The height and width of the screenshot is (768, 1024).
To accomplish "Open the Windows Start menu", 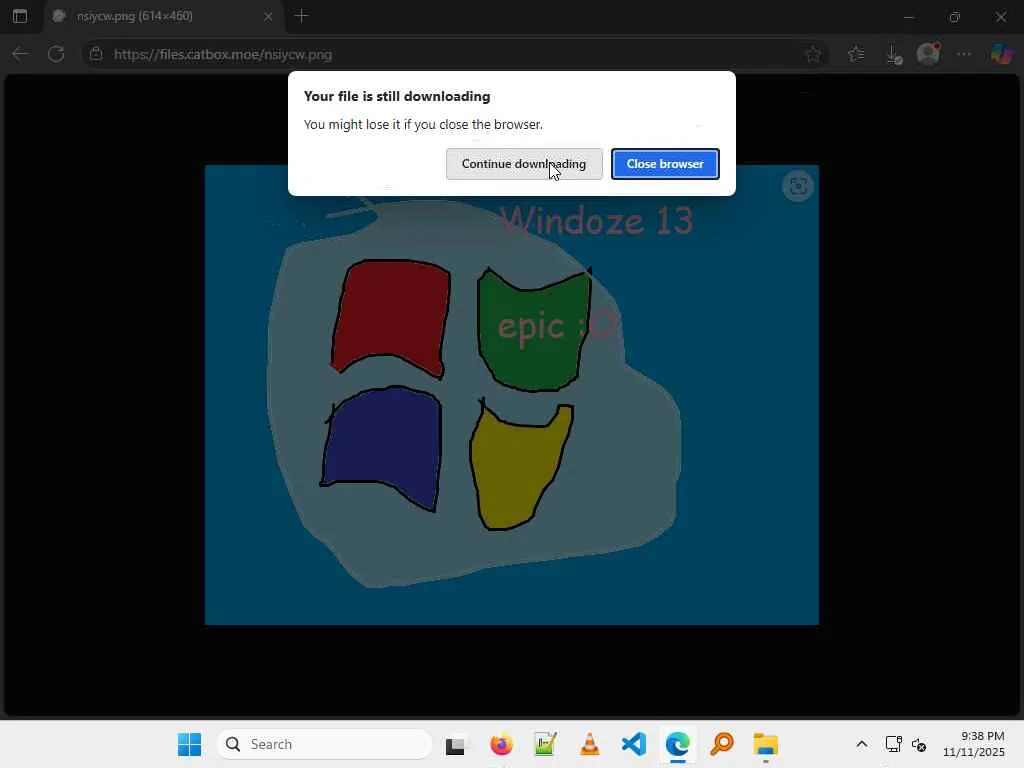I will (189, 744).
